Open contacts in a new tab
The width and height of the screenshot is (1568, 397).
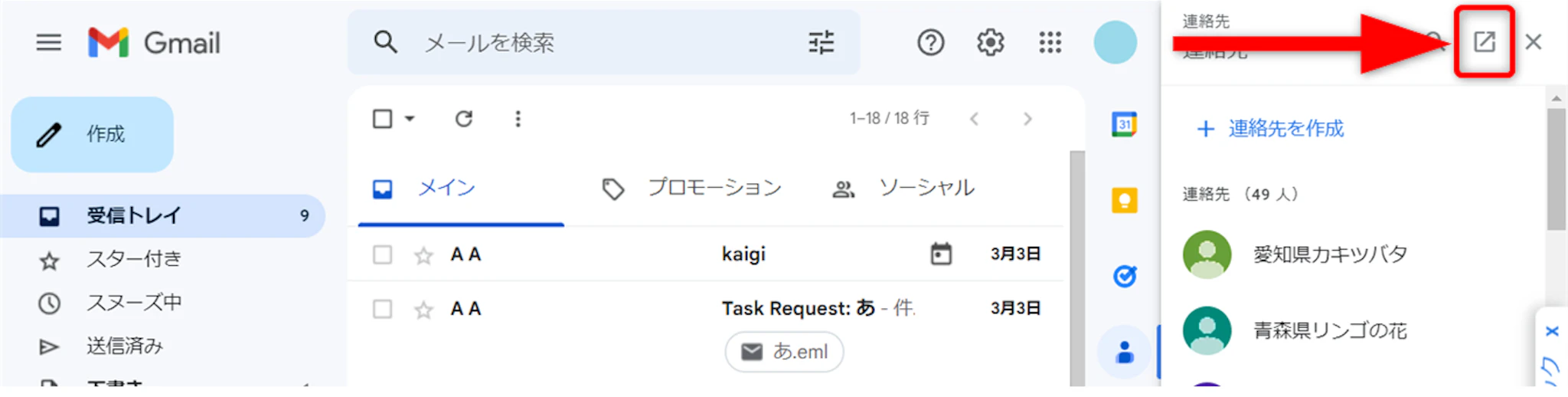click(x=1484, y=41)
